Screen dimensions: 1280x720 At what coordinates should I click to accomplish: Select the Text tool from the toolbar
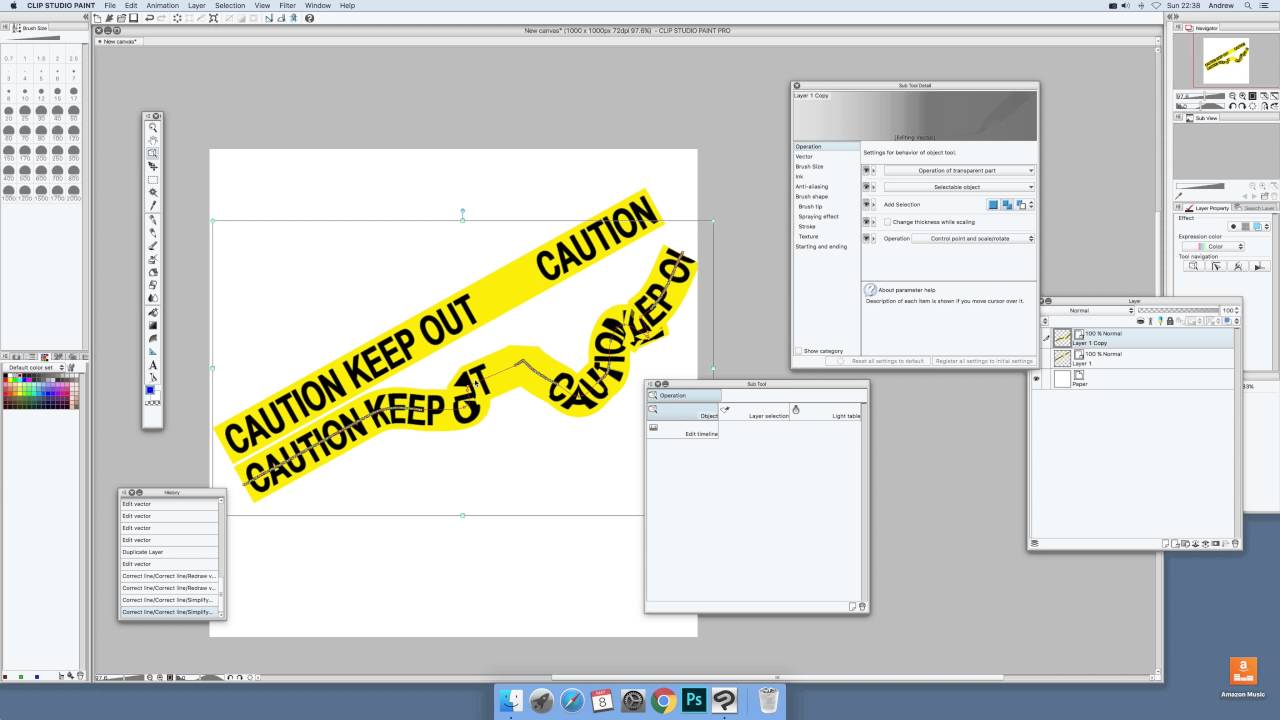(x=152, y=366)
